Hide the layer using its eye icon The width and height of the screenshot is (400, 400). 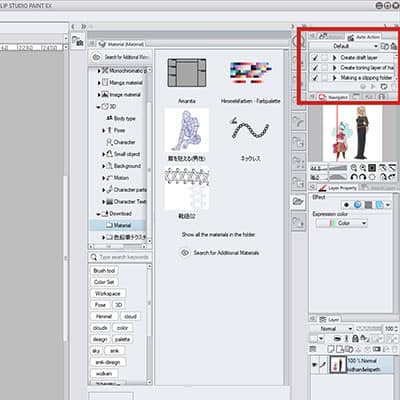[314, 365]
